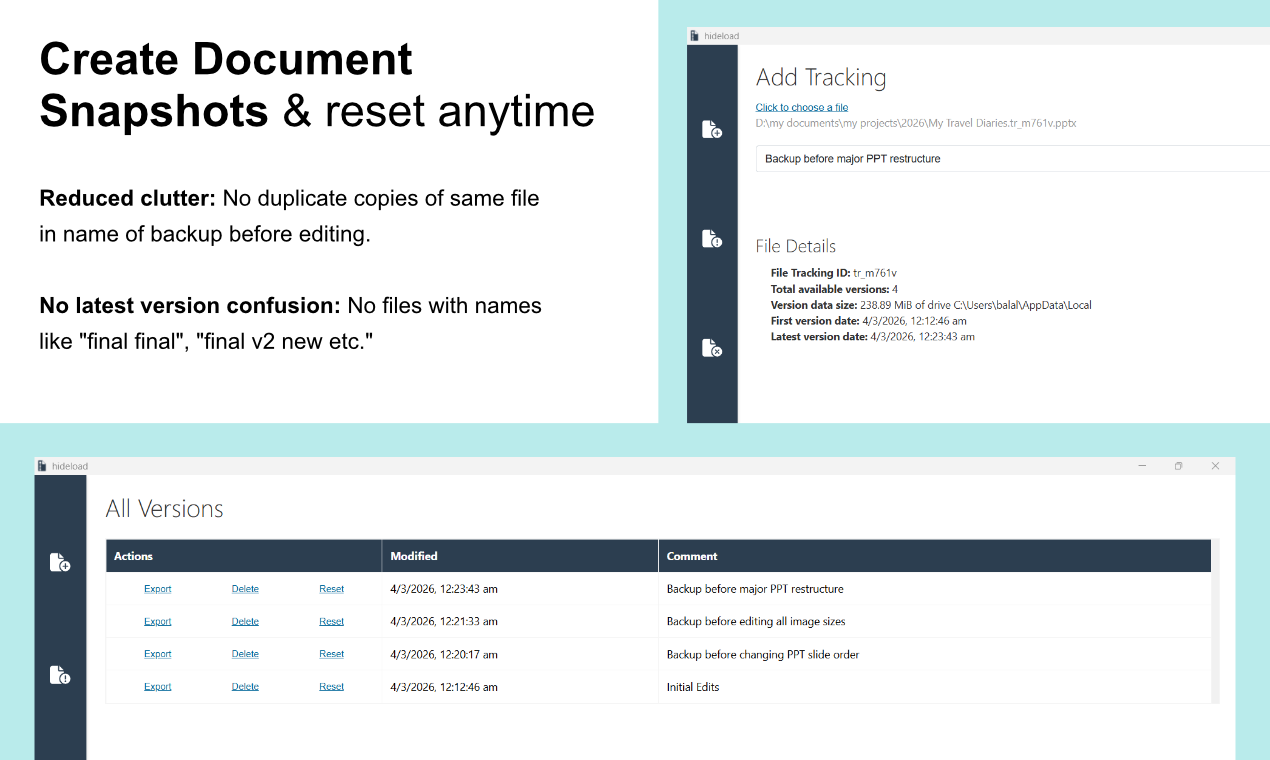
Task: Click file-remove X icon in Add Tracking sidebar
Action: 712,348
